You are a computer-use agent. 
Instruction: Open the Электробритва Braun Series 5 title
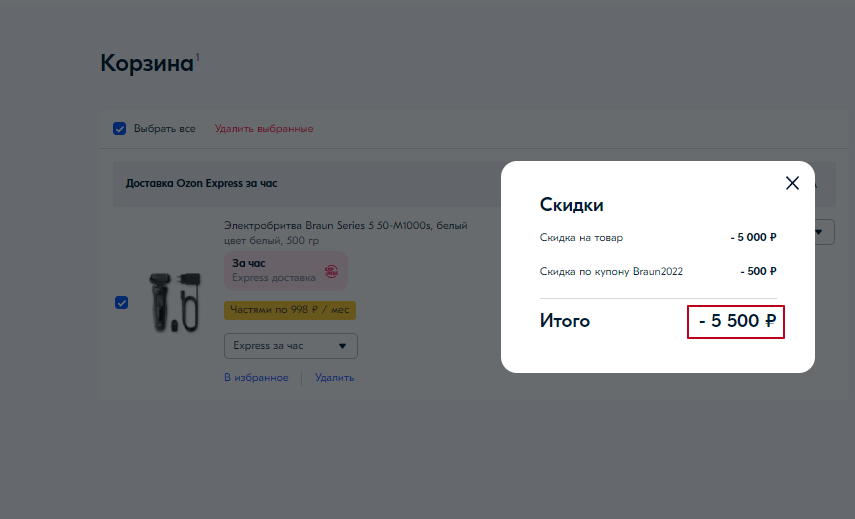(x=345, y=226)
